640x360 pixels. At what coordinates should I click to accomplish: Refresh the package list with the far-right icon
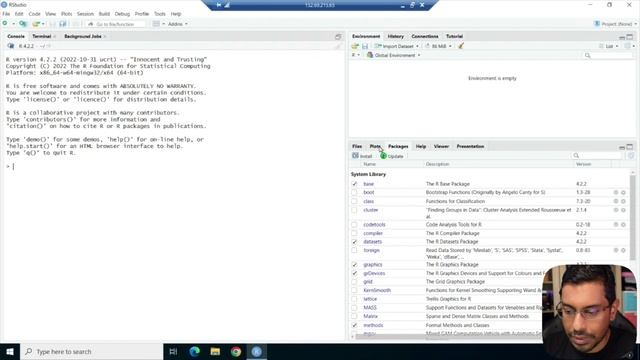point(631,156)
